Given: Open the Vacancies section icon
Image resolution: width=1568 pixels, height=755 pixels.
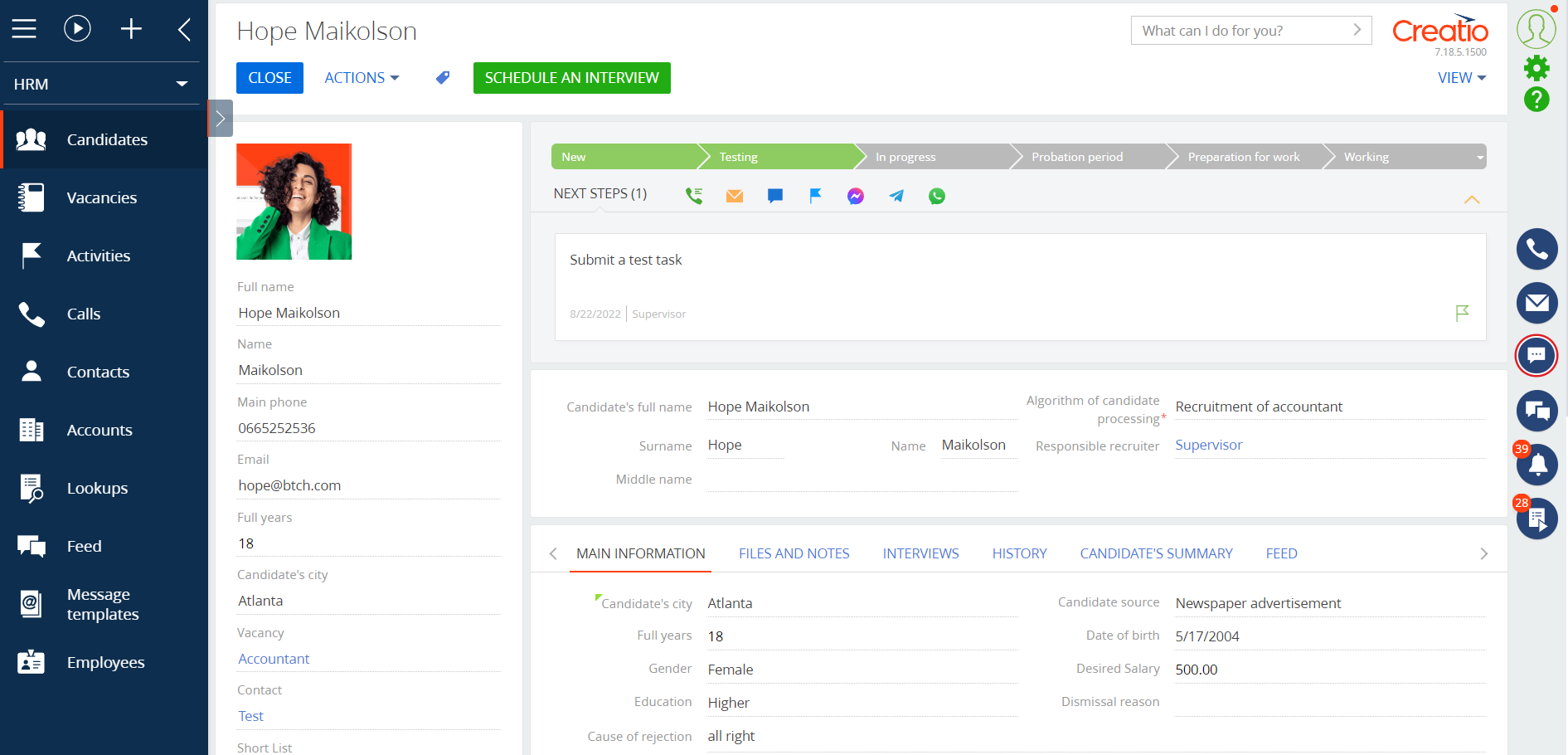Looking at the screenshot, I should click(31, 197).
